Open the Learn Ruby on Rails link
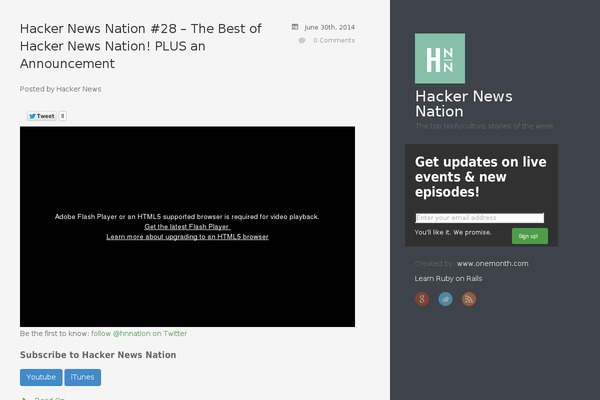 (x=448, y=279)
